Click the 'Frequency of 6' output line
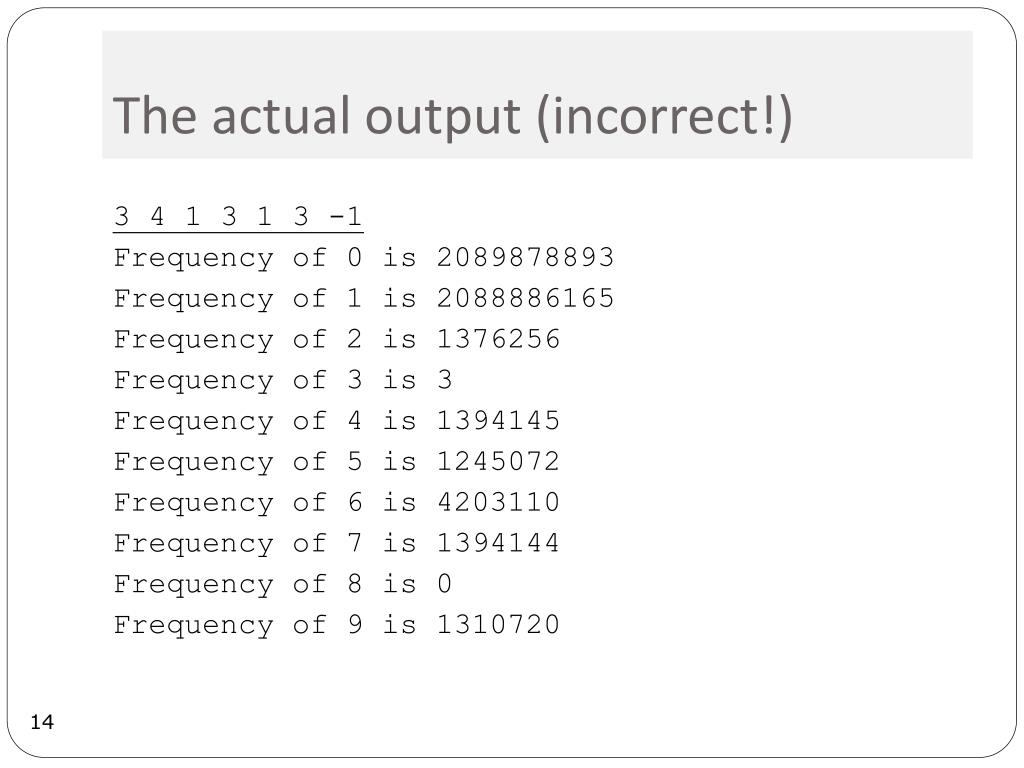The image size is (1024, 768). [x=337, y=503]
